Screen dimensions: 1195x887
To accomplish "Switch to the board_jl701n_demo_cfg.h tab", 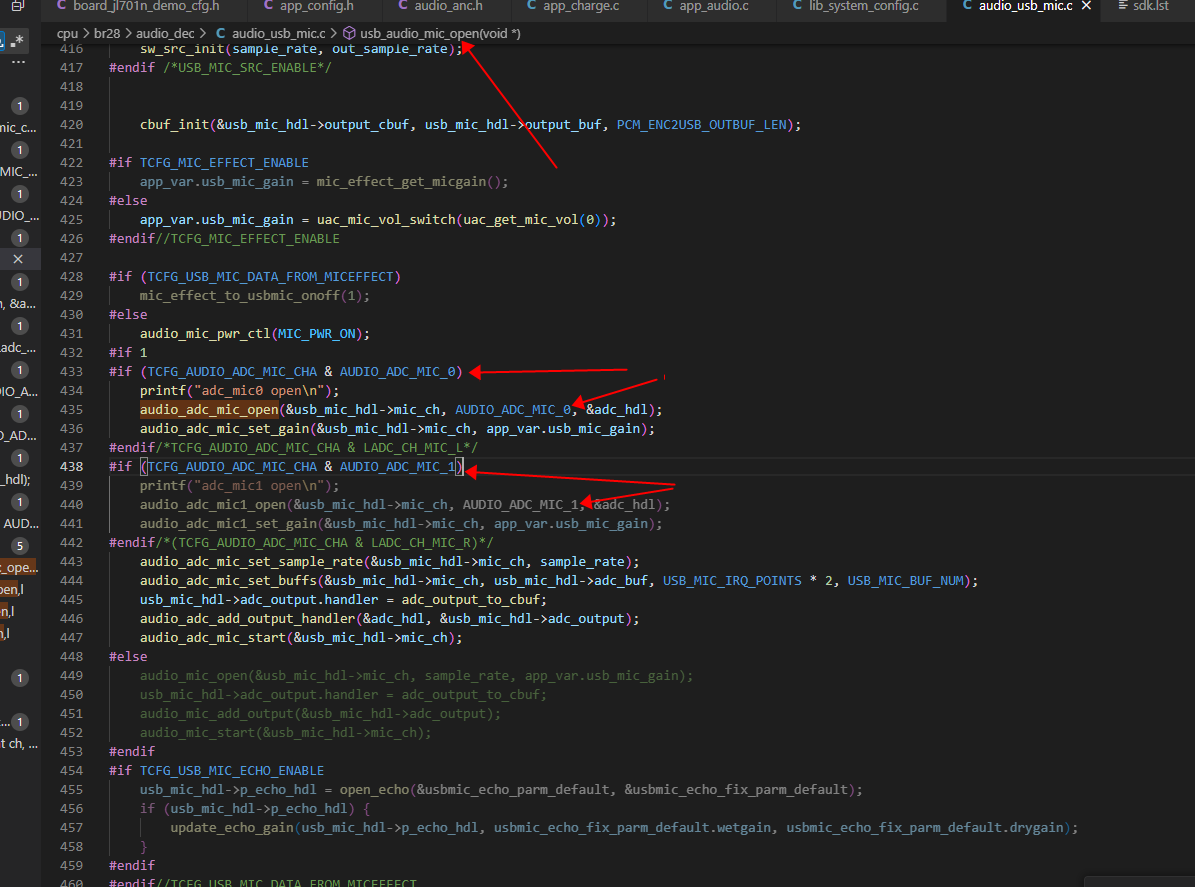I will pos(137,6).
